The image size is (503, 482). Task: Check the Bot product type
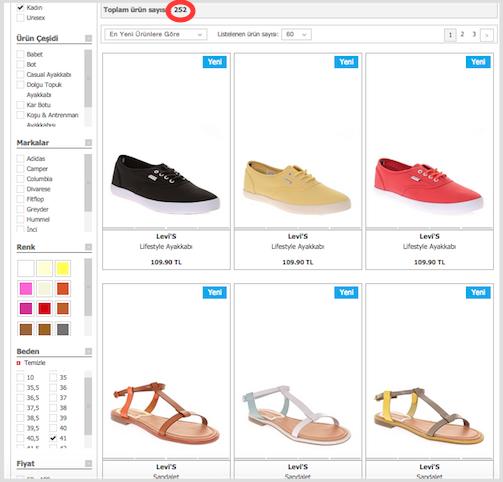tap(20, 64)
